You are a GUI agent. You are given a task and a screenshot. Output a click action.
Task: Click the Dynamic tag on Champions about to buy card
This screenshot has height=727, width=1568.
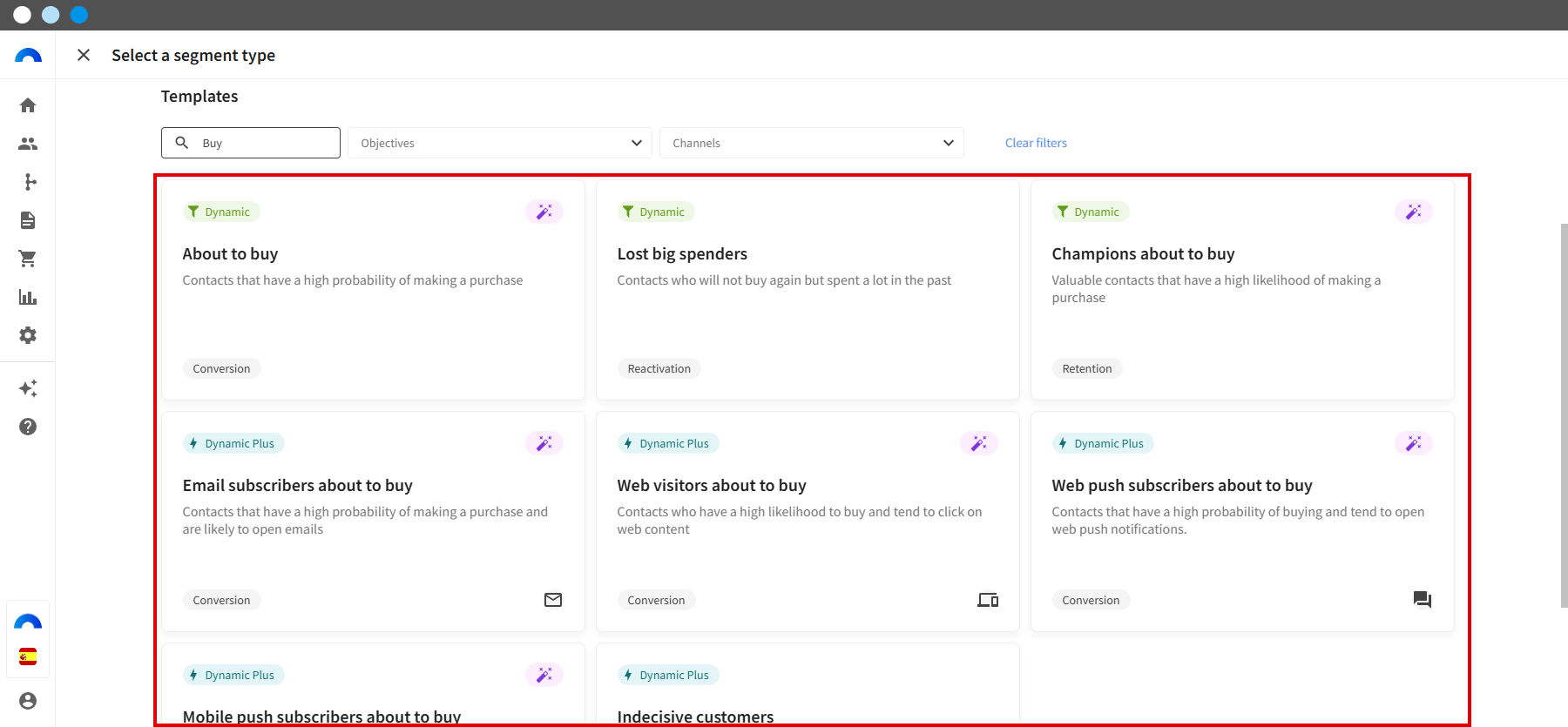[1091, 212]
